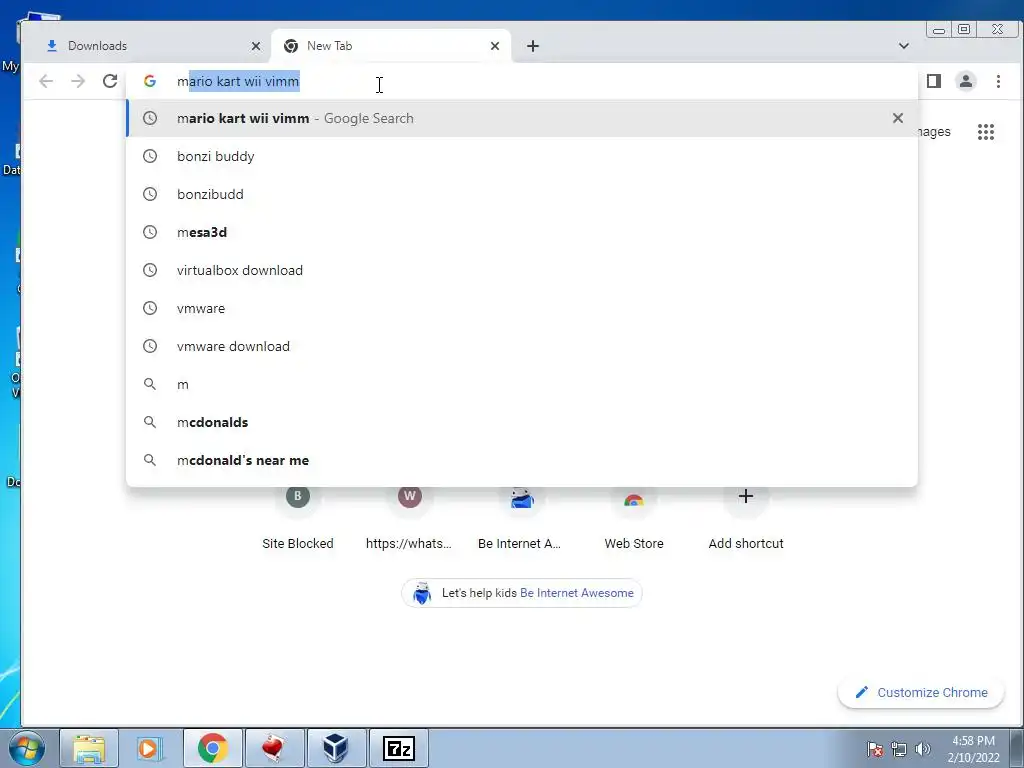Open Windows Explorer from taskbar
Screen dimensions: 1024x768
(89, 748)
